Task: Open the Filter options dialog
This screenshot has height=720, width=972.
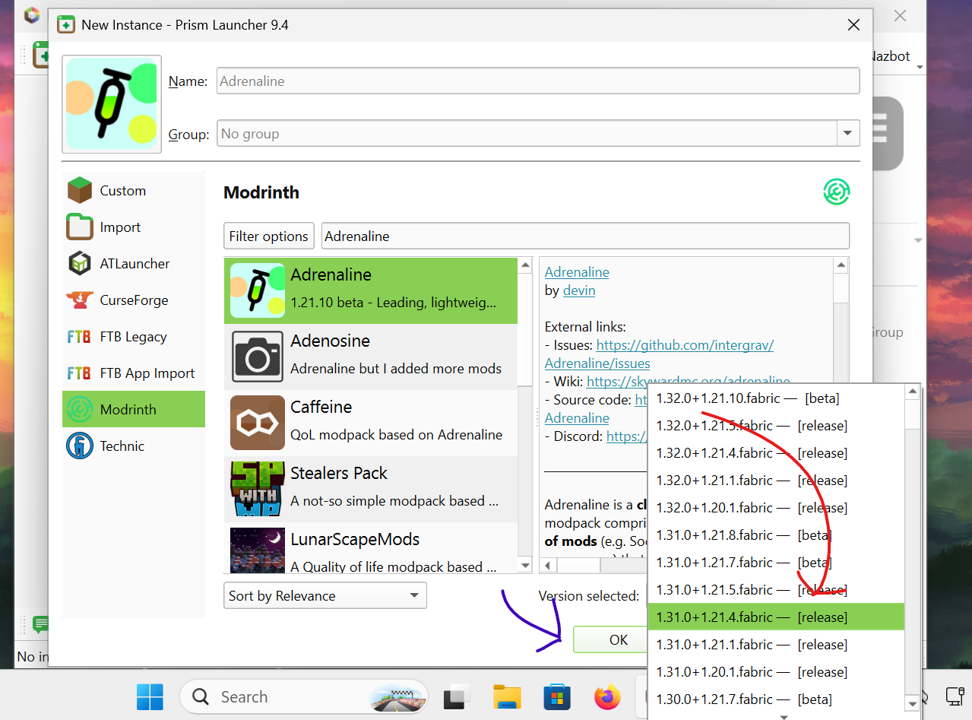Action: [x=268, y=236]
